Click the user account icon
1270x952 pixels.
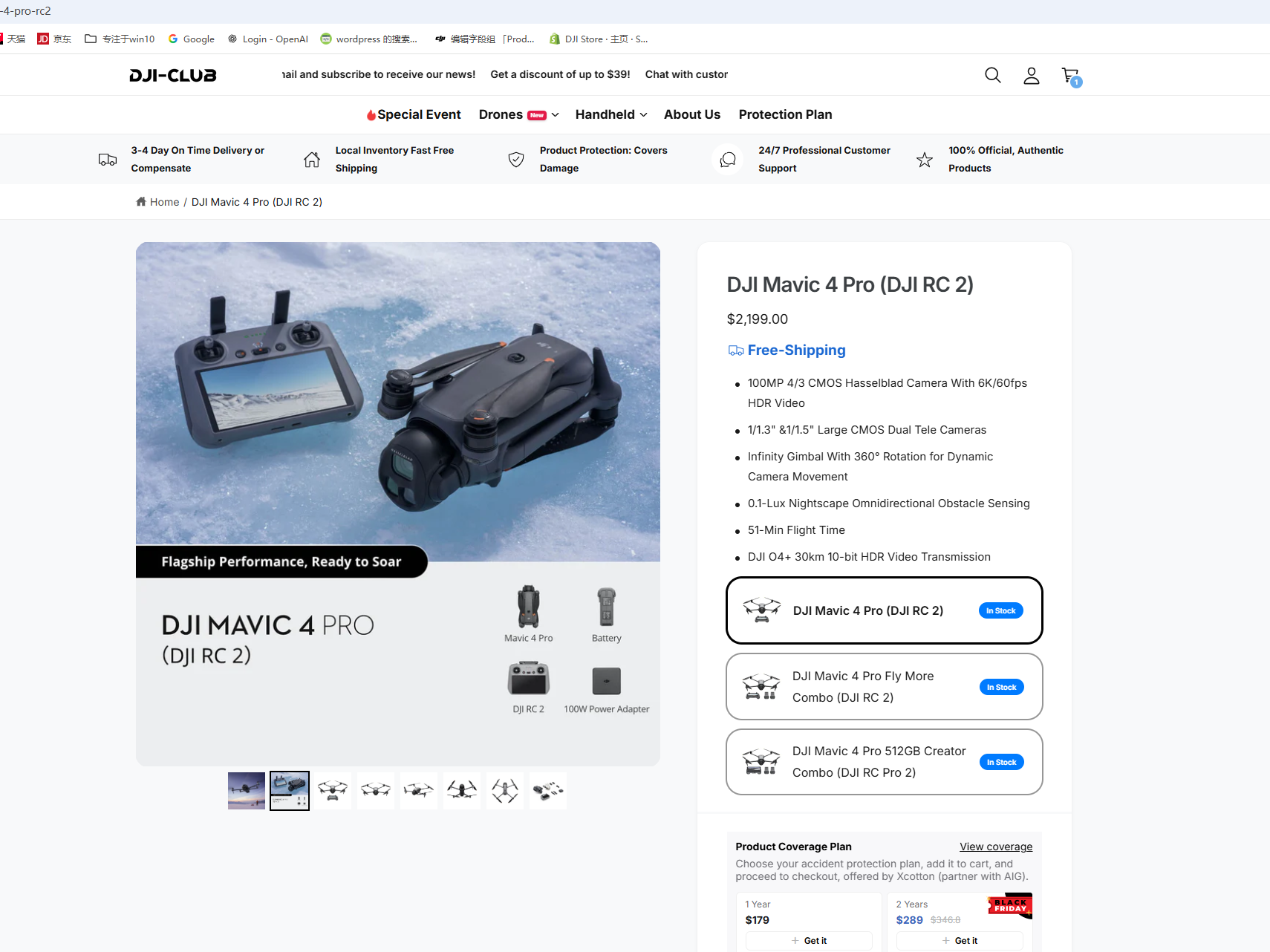pyautogui.click(x=1031, y=75)
